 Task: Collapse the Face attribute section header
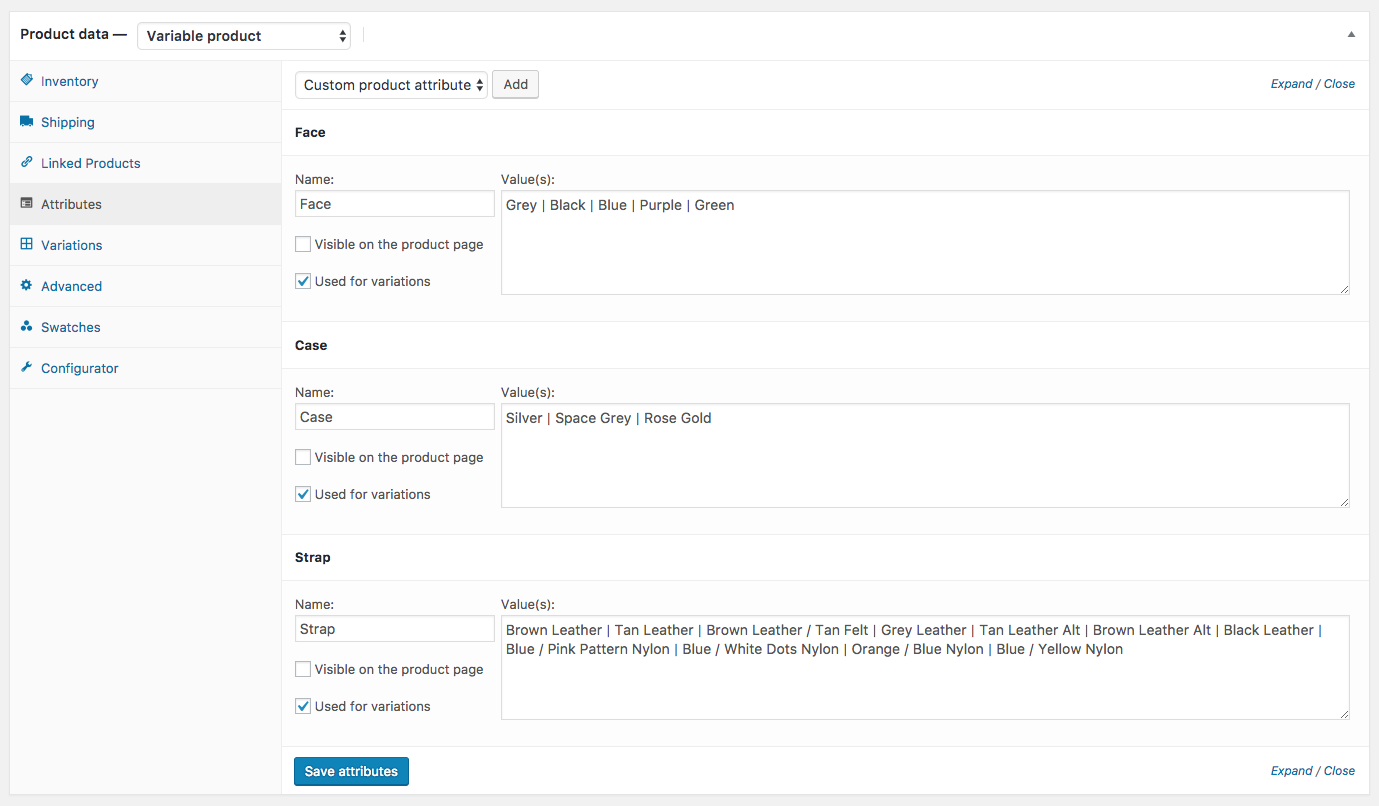tap(310, 131)
